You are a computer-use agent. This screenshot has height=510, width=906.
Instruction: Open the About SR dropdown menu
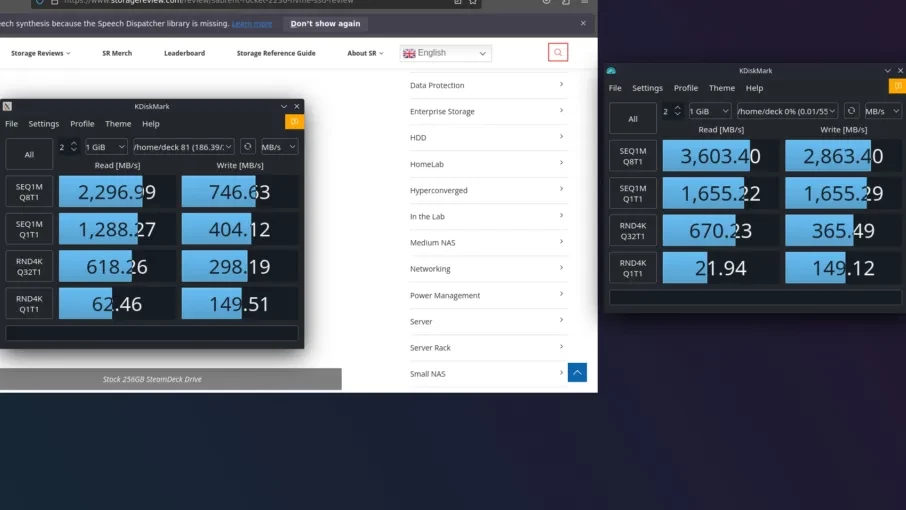(365, 53)
